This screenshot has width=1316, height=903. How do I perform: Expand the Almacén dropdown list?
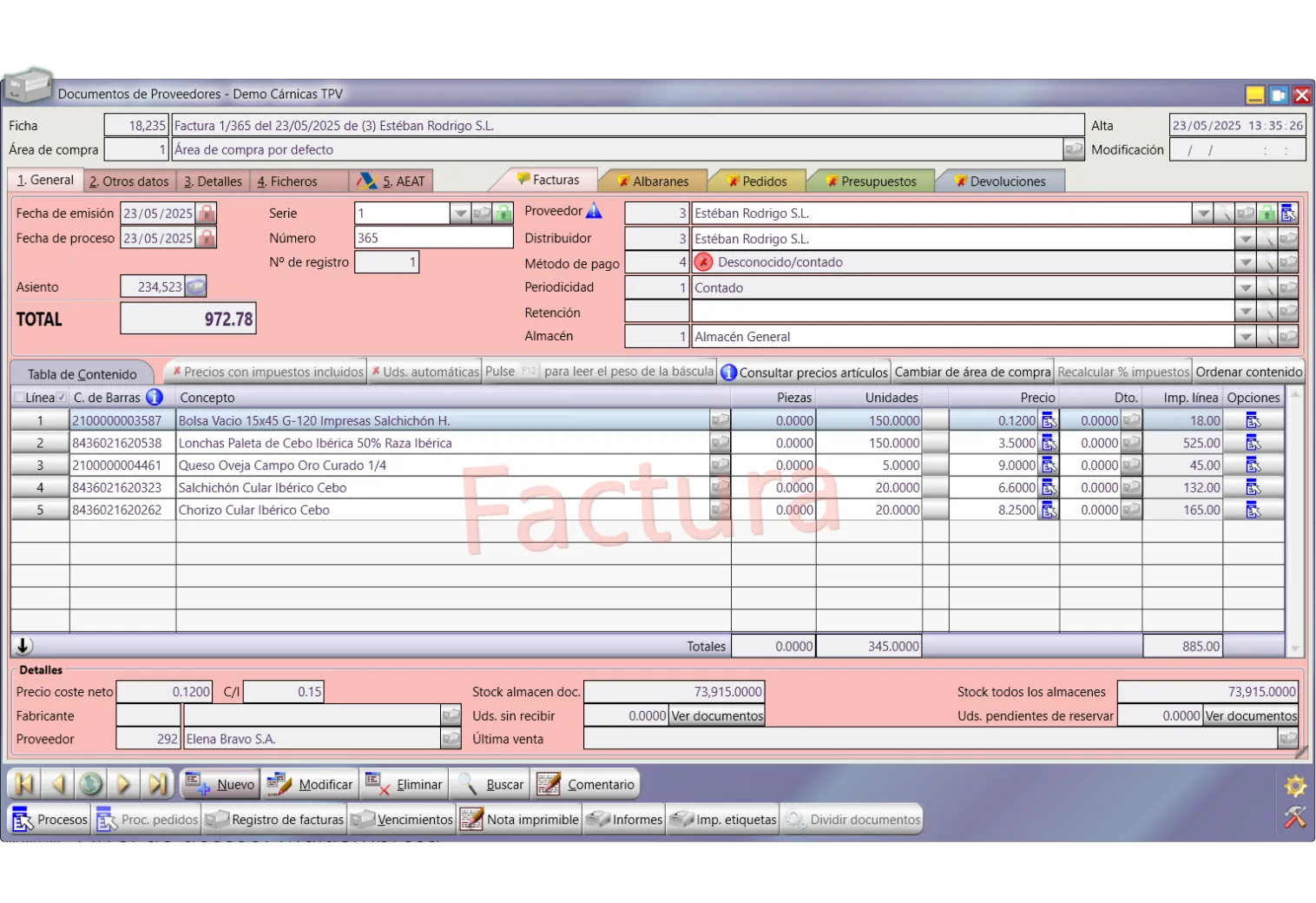point(1245,337)
